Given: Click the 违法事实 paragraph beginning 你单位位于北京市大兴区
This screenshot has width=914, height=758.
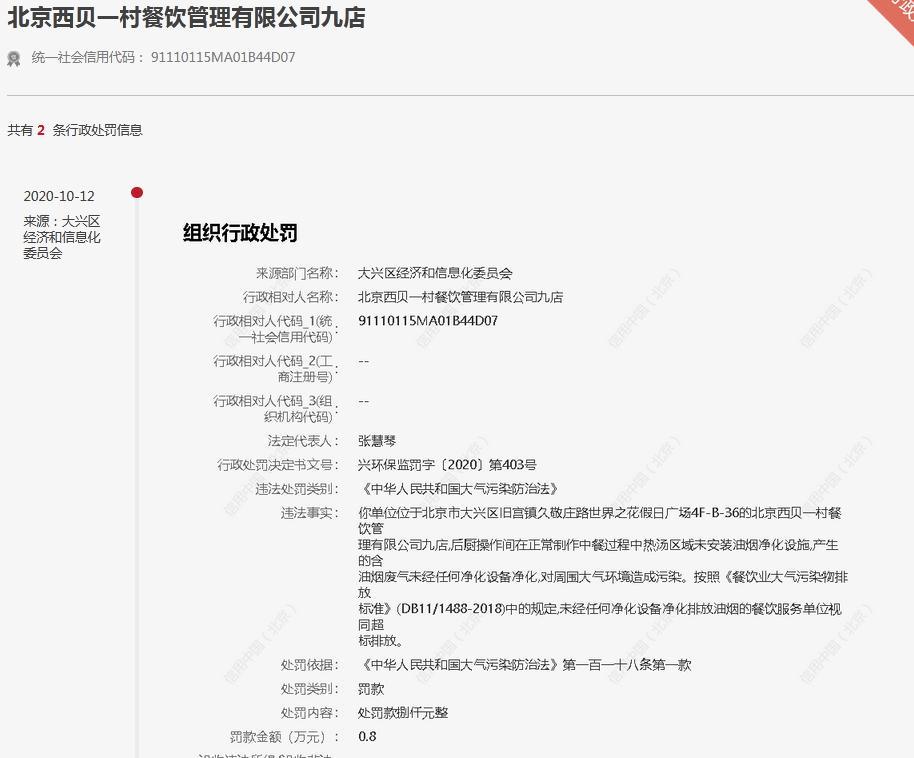Looking at the screenshot, I should (603, 577).
